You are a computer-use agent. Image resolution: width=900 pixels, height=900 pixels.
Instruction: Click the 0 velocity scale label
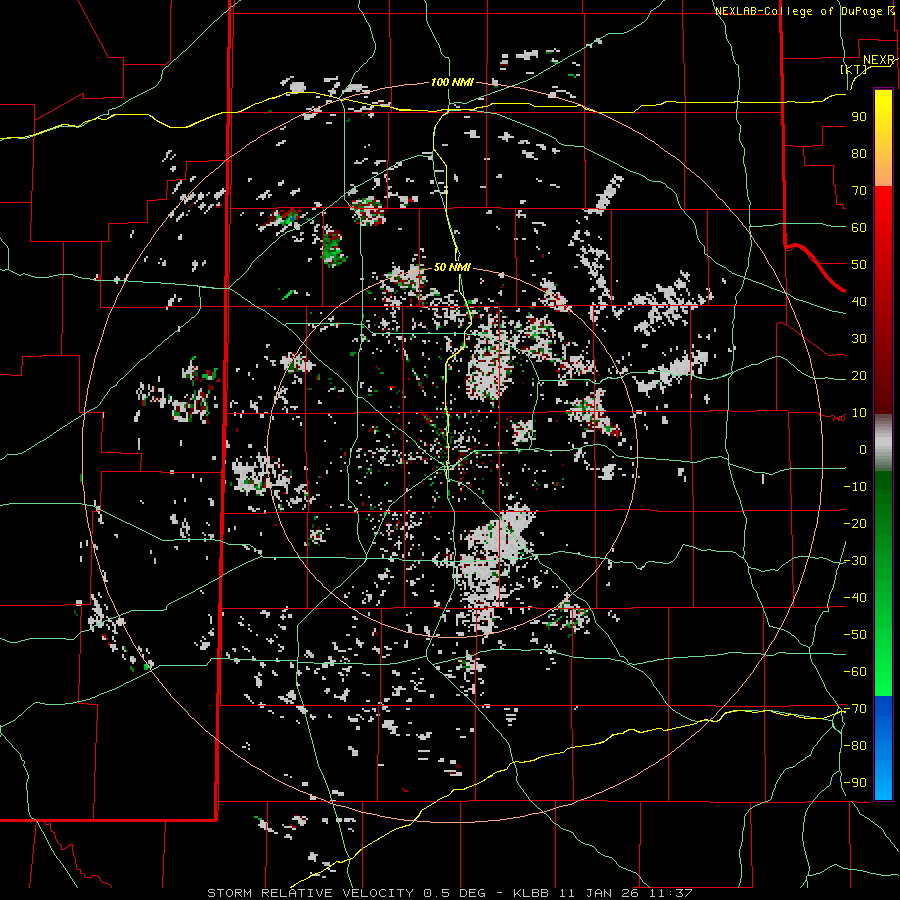pos(863,449)
